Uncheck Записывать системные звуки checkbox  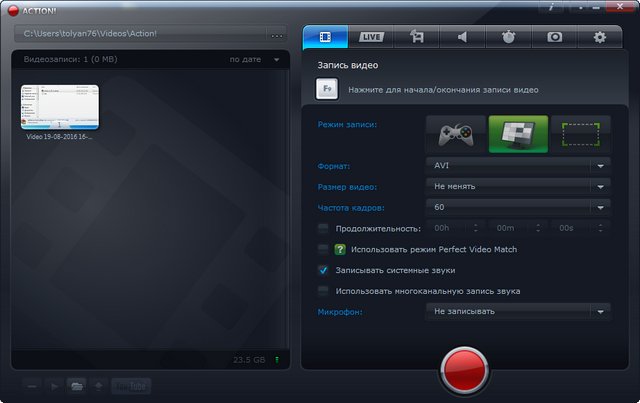pyautogui.click(x=323, y=270)
